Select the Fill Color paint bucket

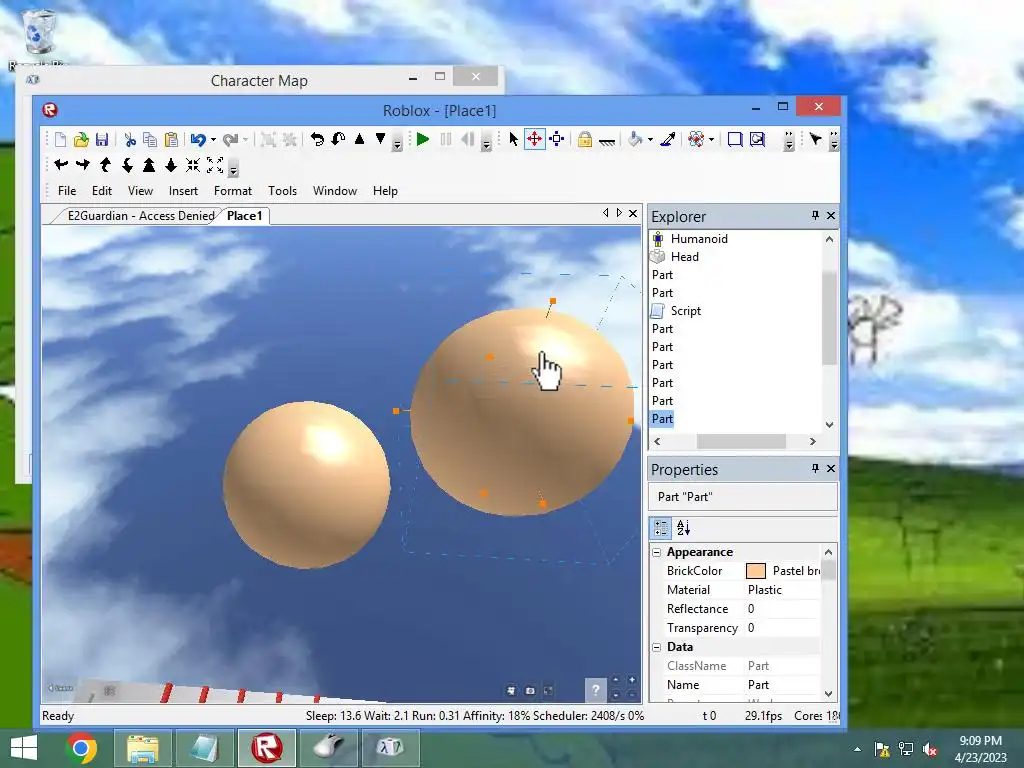pyautogui.click(x=635, y=139)
